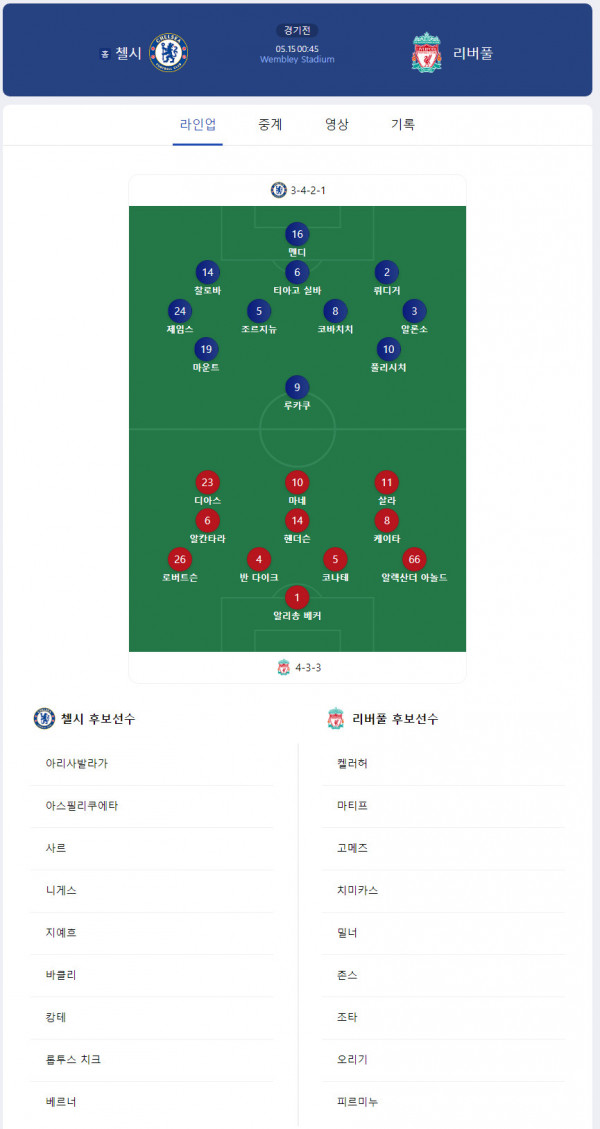Click the Wembley Stadium venue link

(297, 60)
